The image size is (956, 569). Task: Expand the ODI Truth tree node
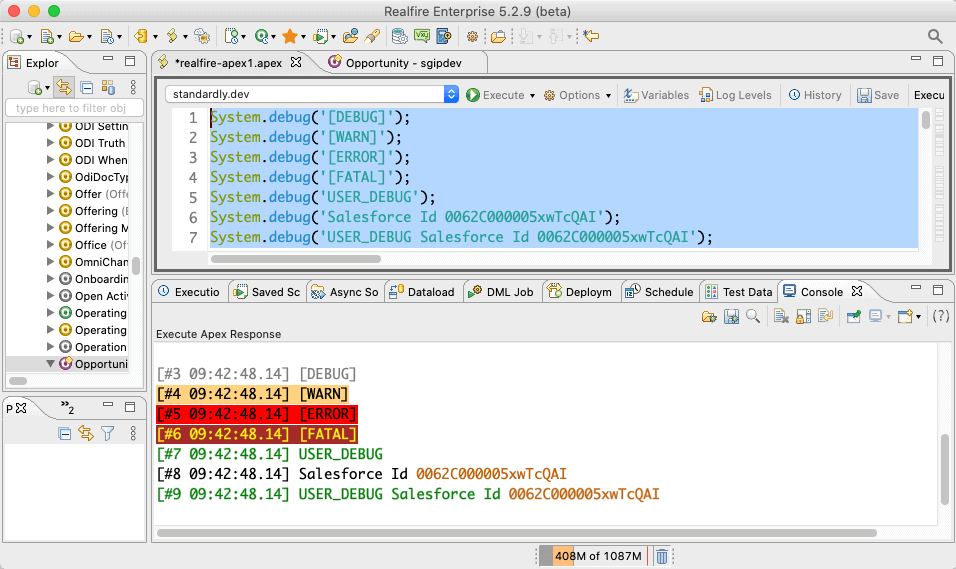click(51, 143)
